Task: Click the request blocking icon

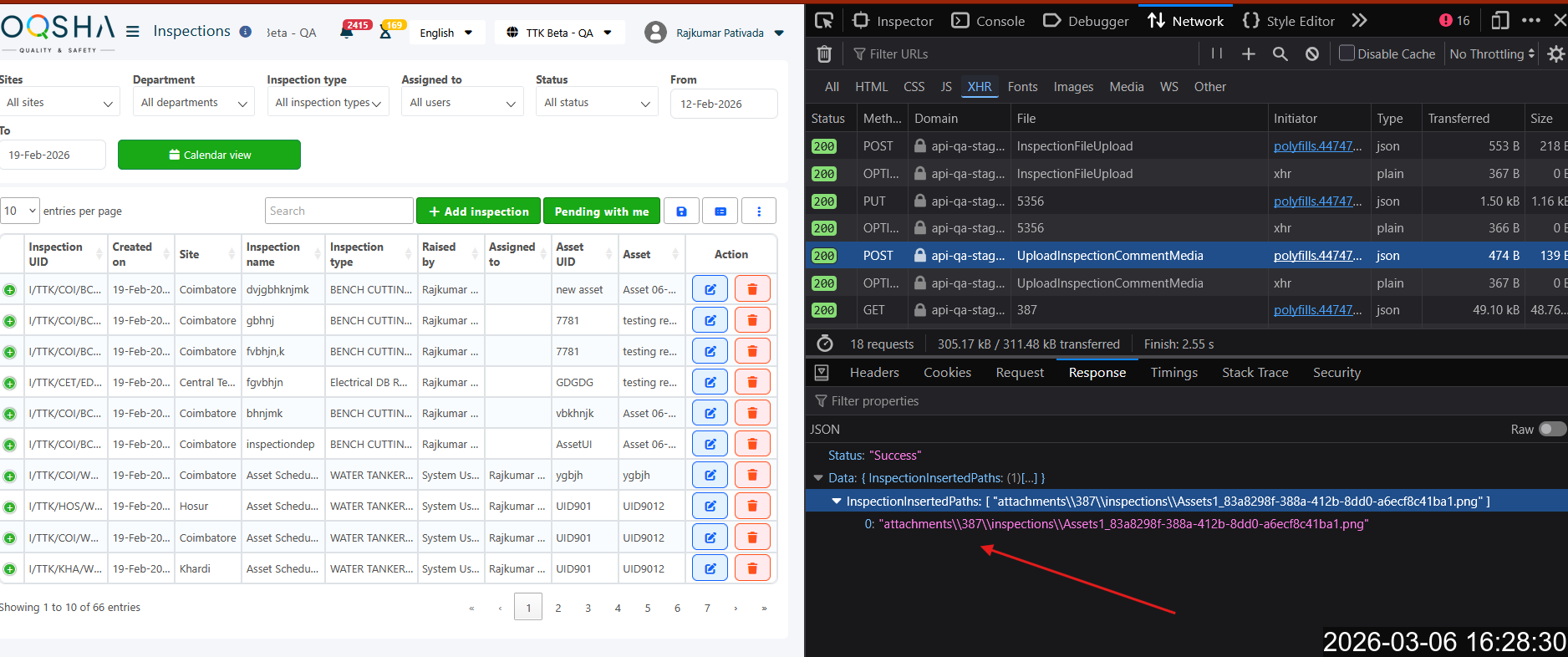Action: 1312,54
